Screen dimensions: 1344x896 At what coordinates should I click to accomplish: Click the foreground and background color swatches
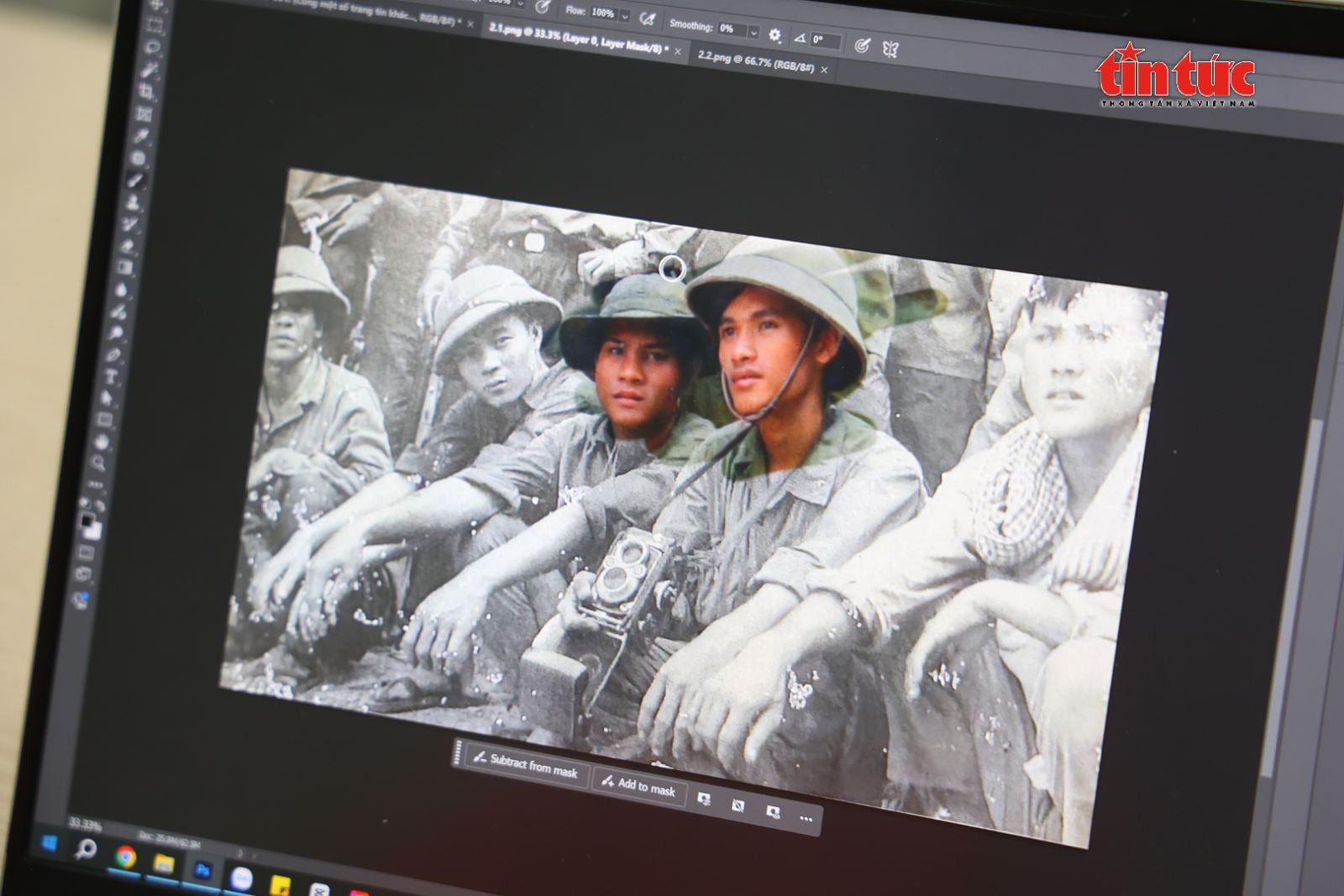click(89, 526)
